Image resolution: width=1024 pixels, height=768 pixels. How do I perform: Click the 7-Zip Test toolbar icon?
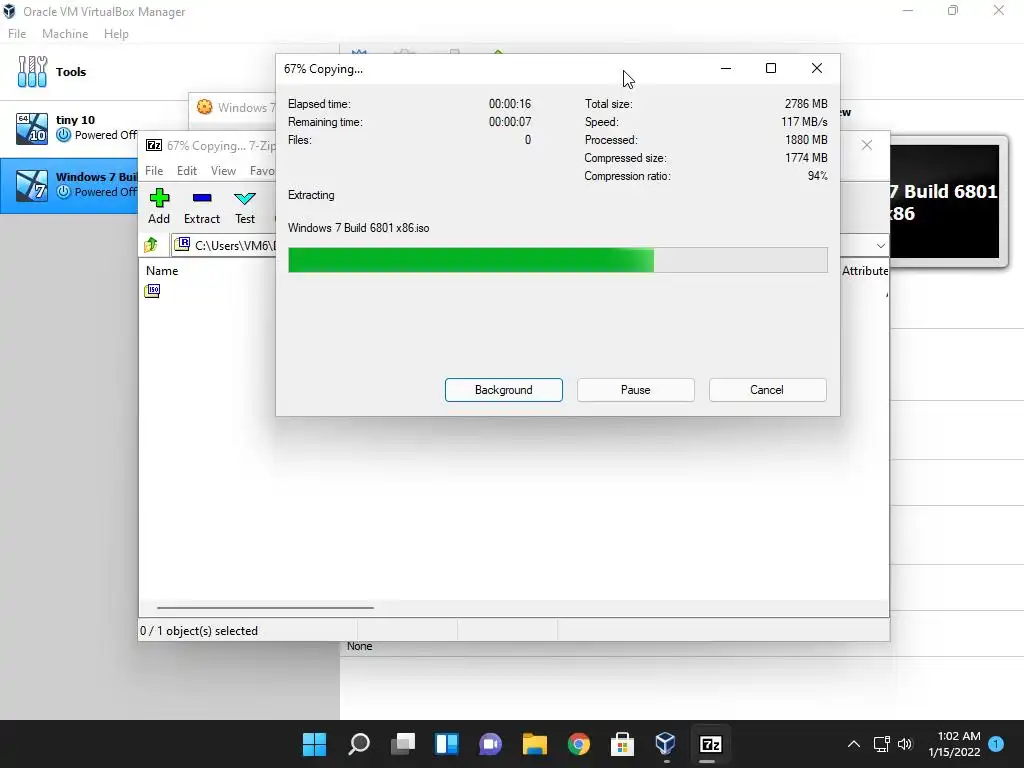pyautogui.click(x=245, y=206)
